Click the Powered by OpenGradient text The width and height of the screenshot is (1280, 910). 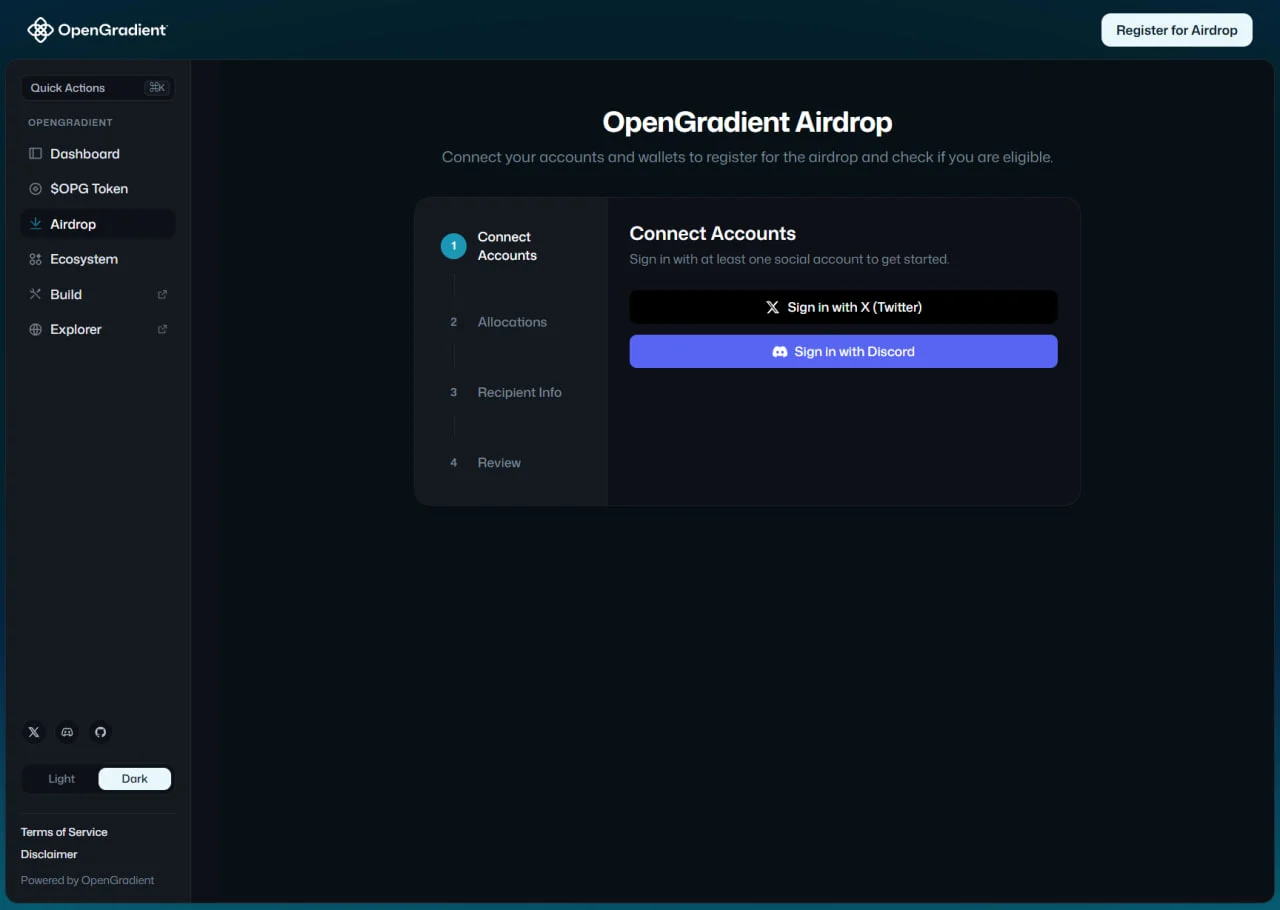click(88, 880)
